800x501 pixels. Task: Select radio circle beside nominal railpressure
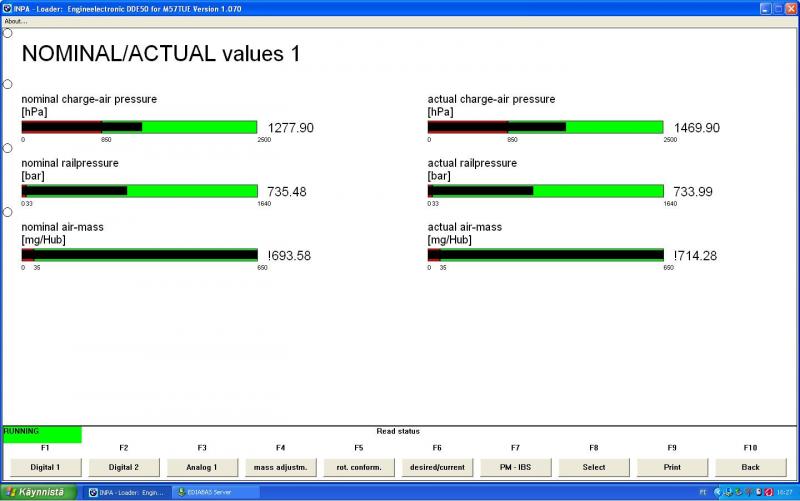point(8,148)
